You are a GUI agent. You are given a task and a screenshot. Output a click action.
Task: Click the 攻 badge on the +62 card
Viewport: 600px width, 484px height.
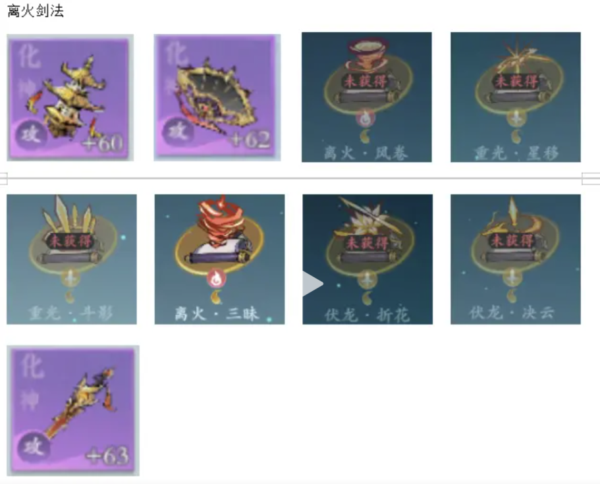pyautogui.click(x=178, y=132)
